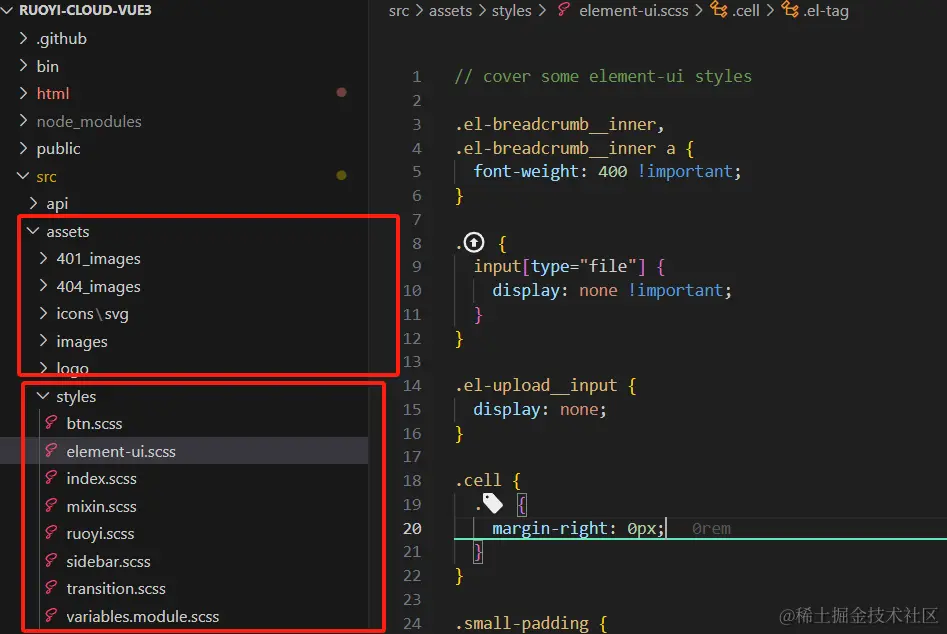
Task: Open mixin.scss file
Action: (x=101, y=507)
